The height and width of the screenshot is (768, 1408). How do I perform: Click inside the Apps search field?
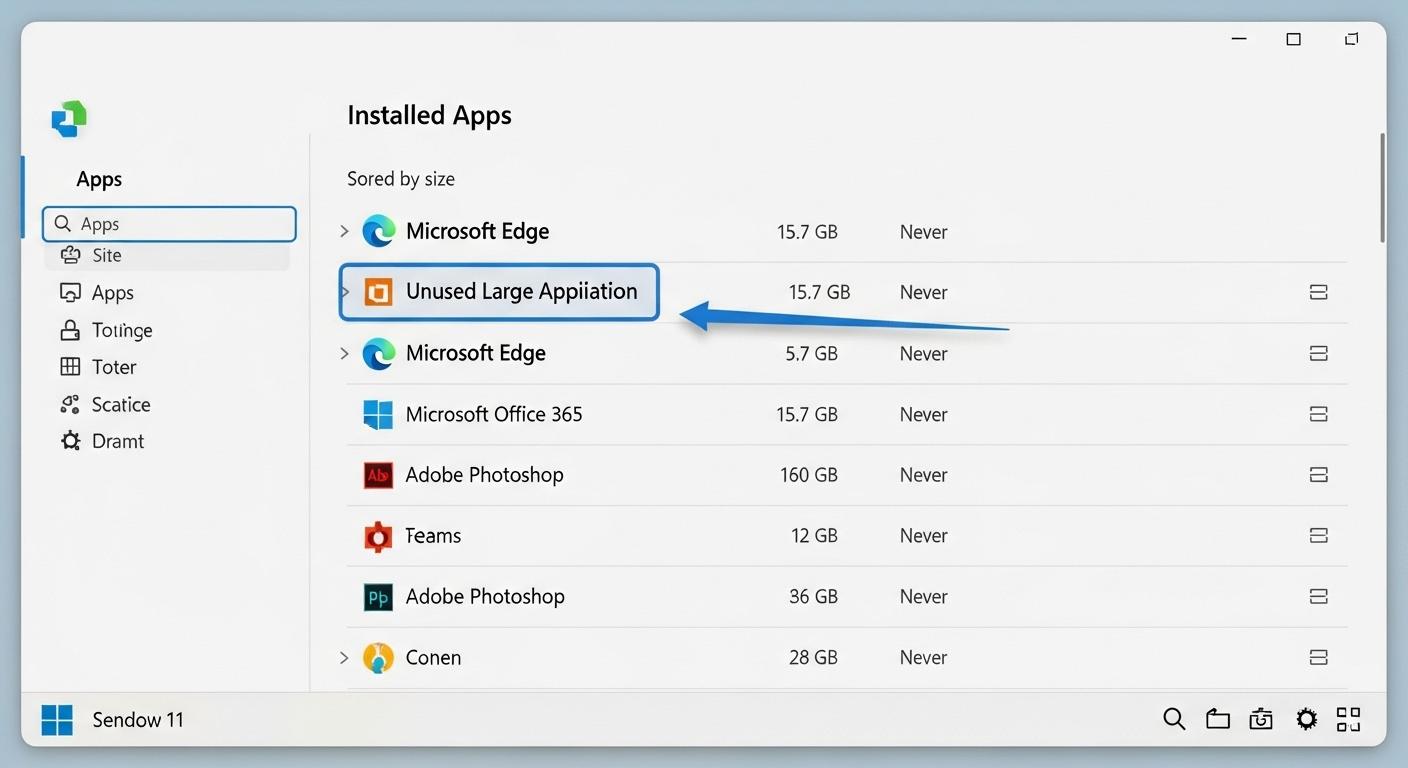coord(169,223)
